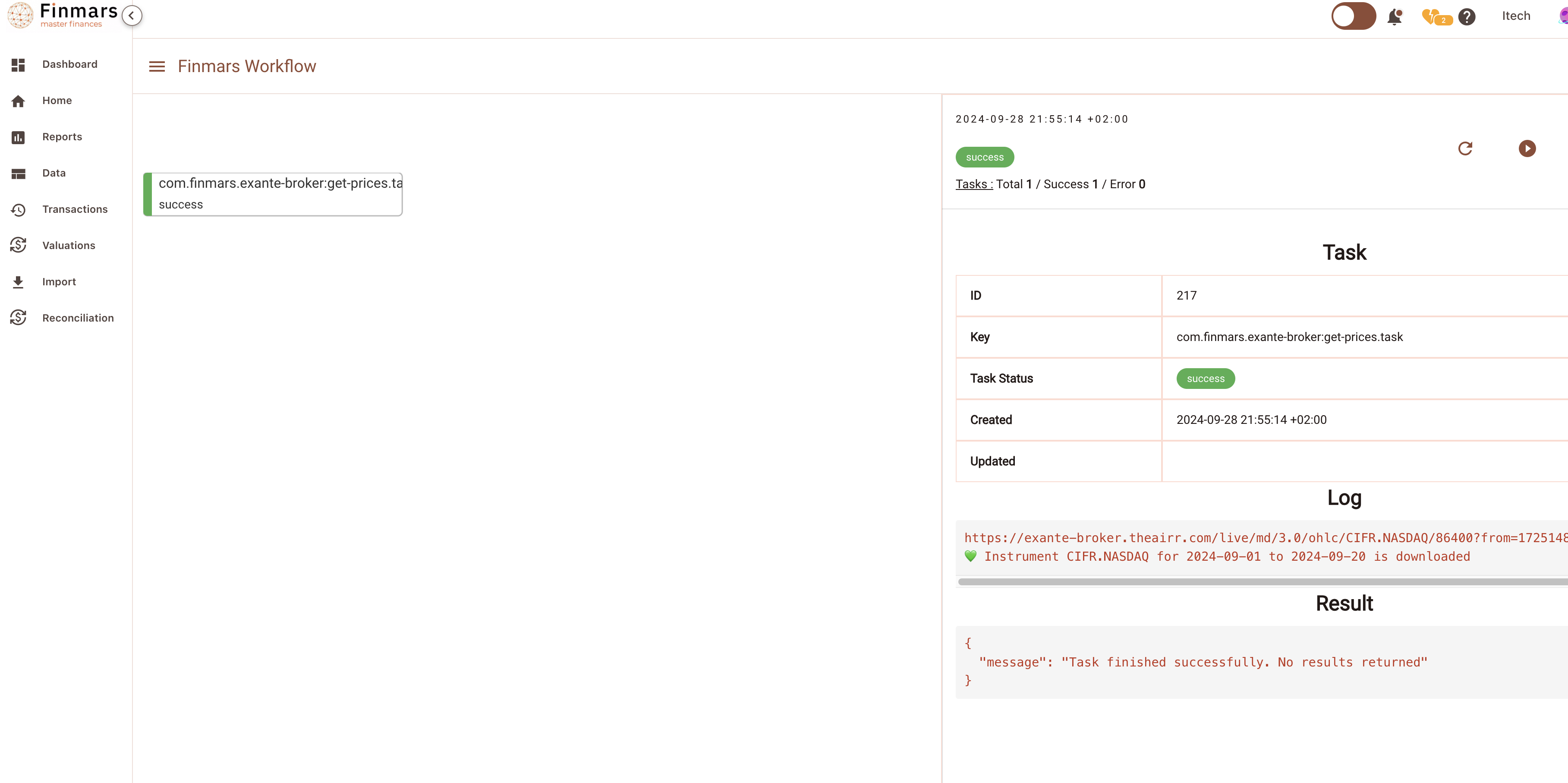This screenshot has width=1568, height=783.
Task: Open the help question mark
Action: click(1467, 16)
